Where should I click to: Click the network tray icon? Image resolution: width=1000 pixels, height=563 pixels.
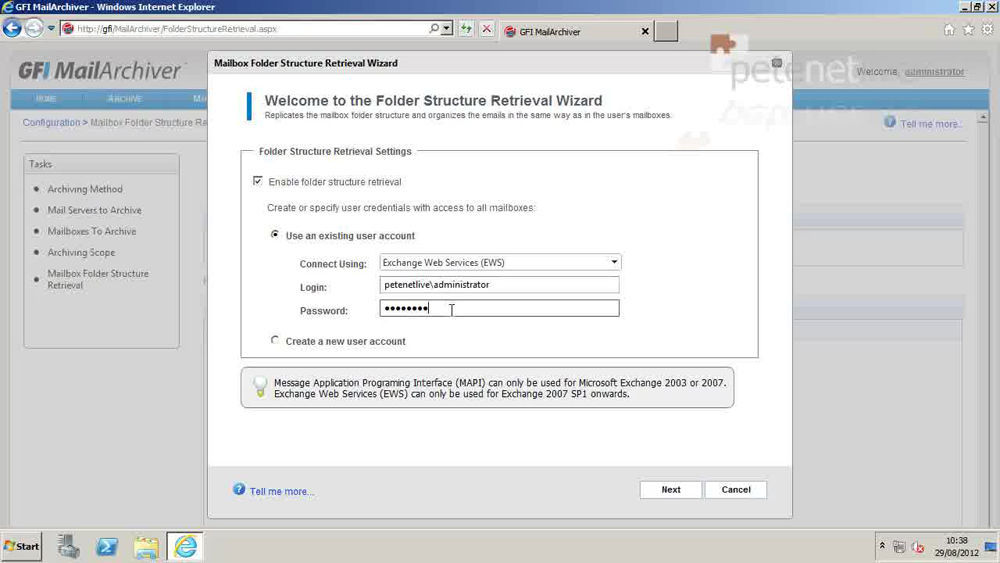tap(899, 547)
